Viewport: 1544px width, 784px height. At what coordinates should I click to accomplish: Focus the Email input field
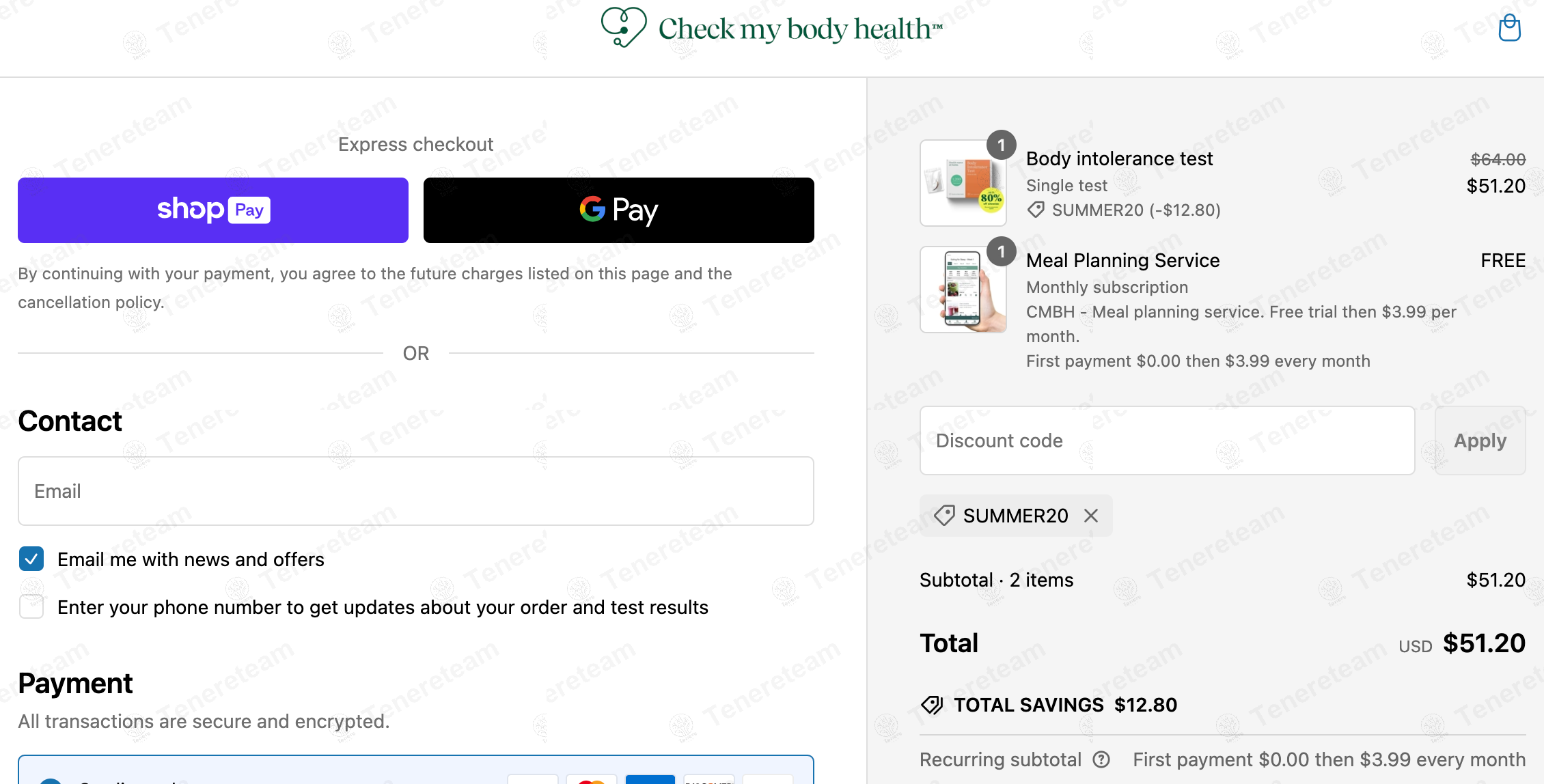coord(416,491)
